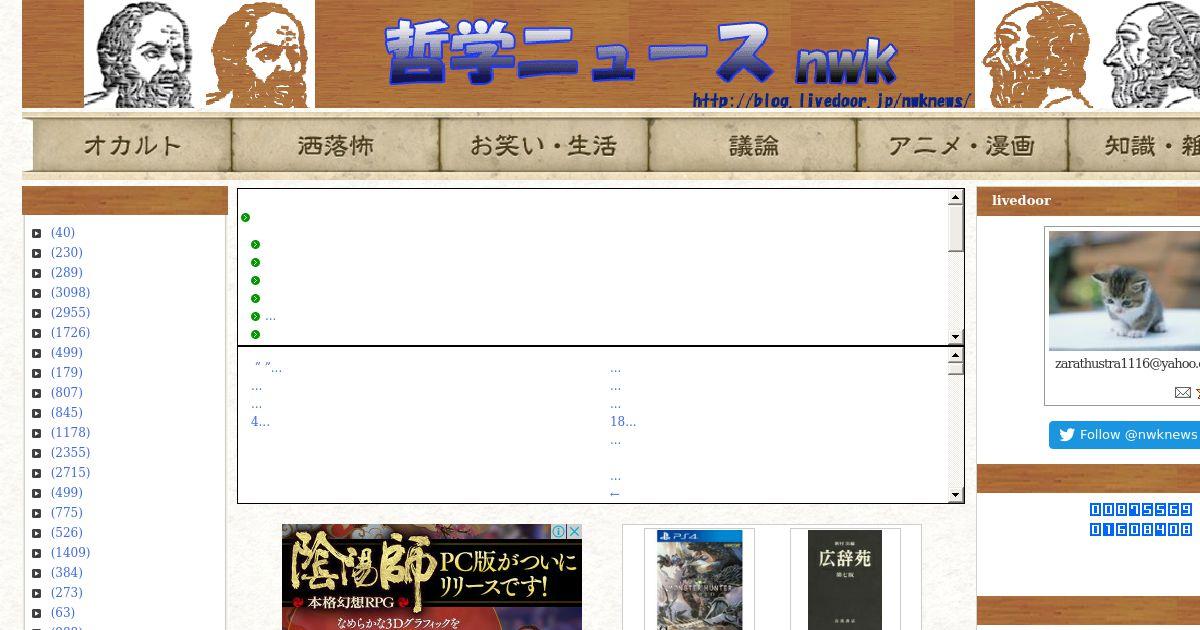Open the アニメ・漫画 navigation tab
The height and width of the screenshot is (630, 1200).
[962, 146]
